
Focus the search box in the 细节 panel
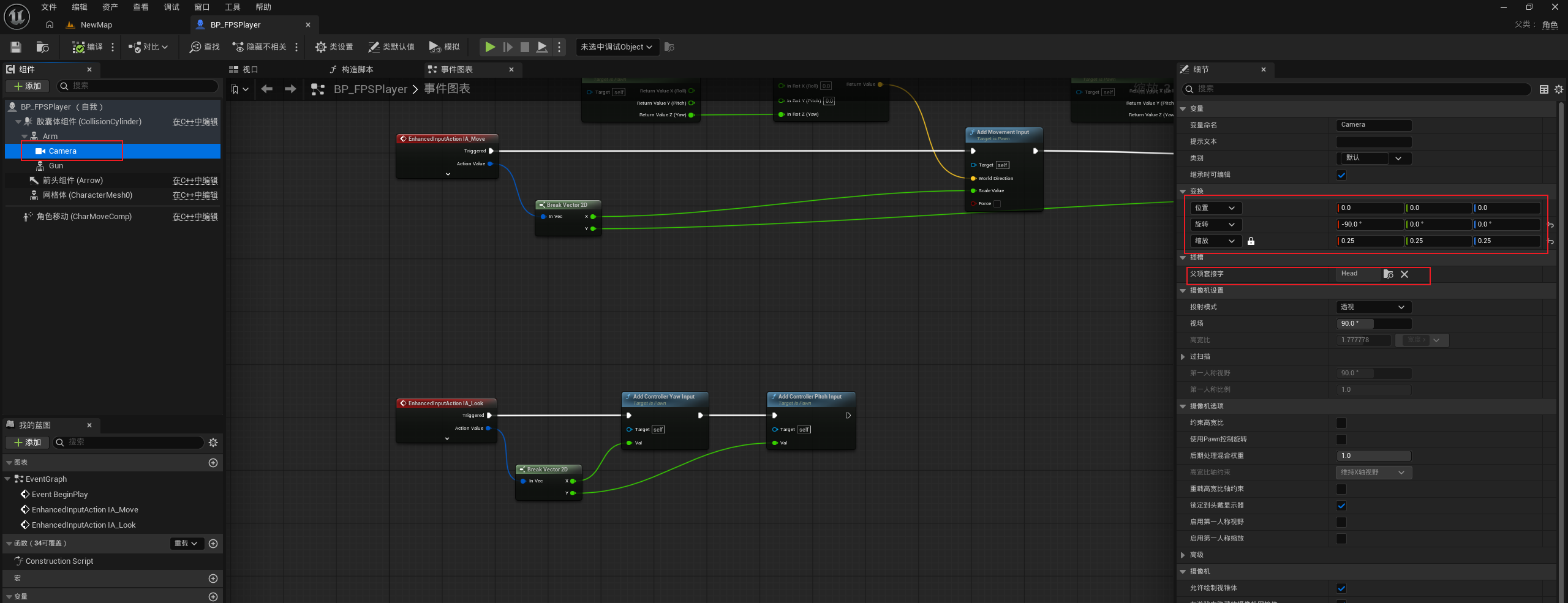(1356, 89)
